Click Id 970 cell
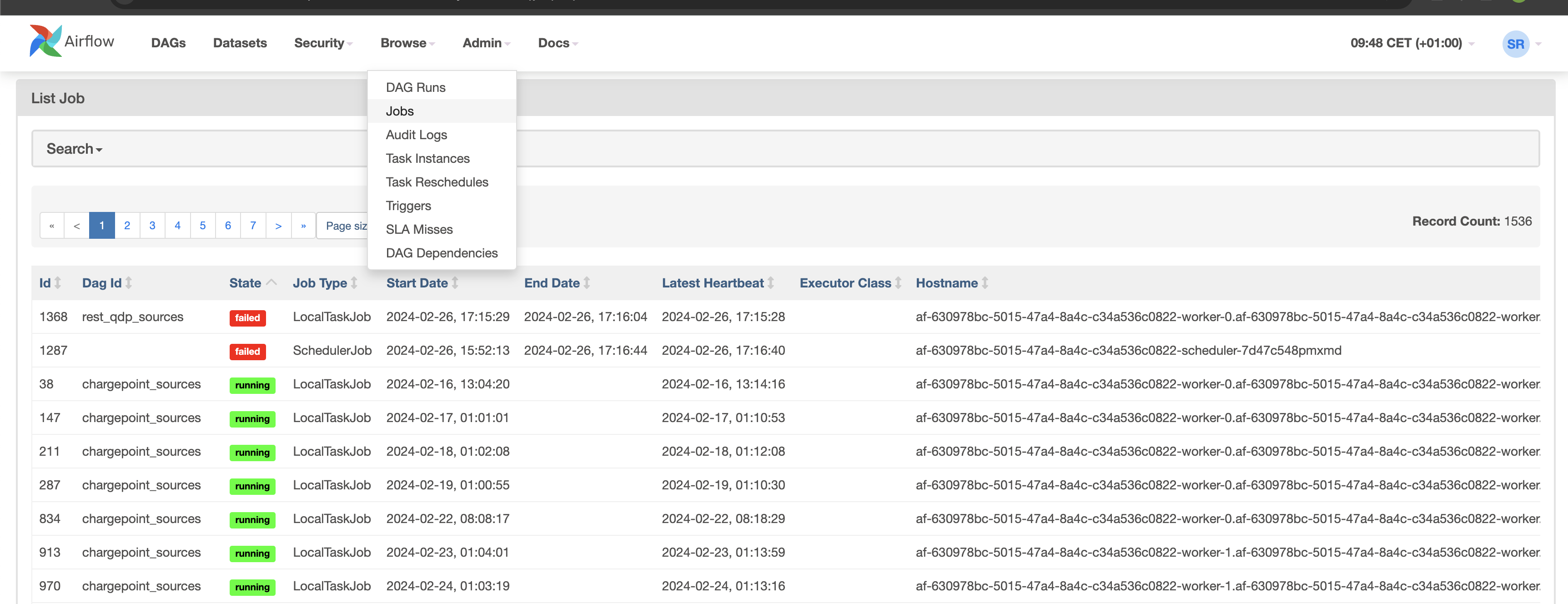 click(50, 586)
